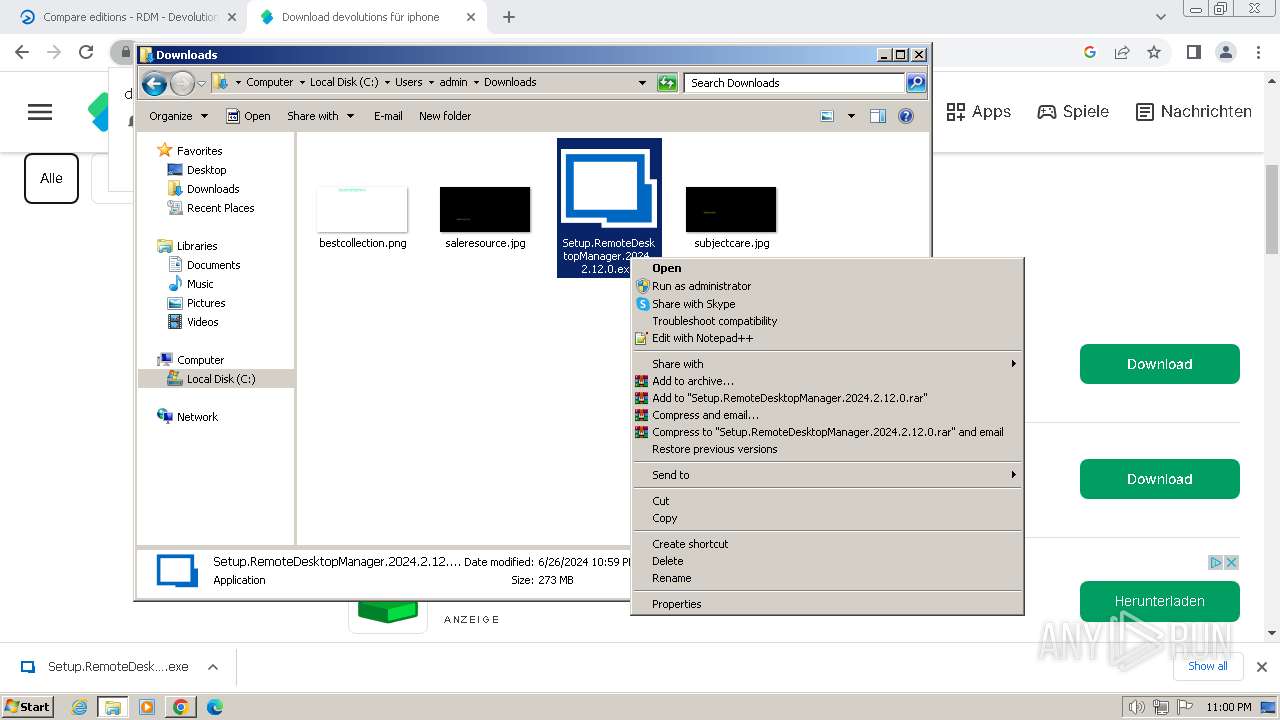Open Chrome three-dot menu
This screenshot has width=1280, height=720.
(1259, 52)
